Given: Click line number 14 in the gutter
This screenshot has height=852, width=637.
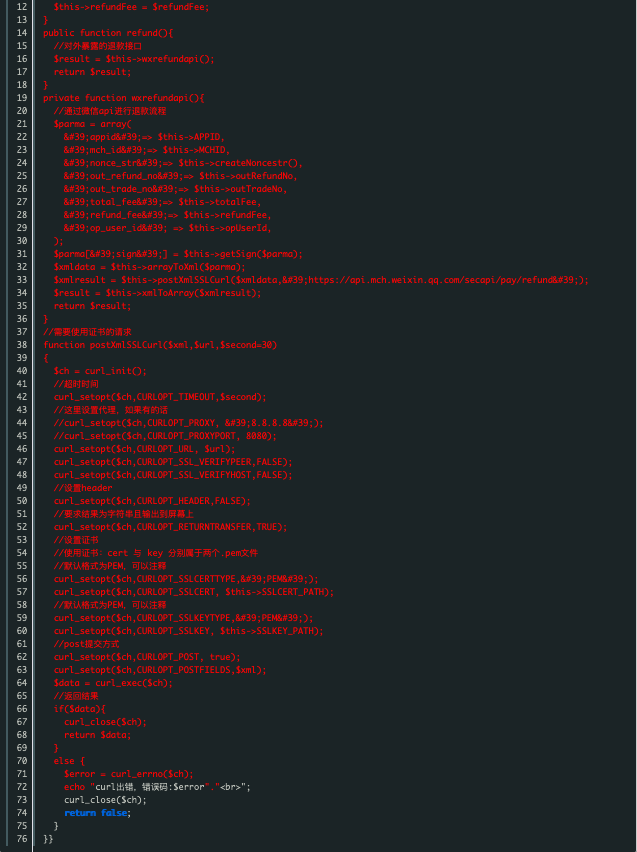Looking at the screenshot, I should click(22, 33).
